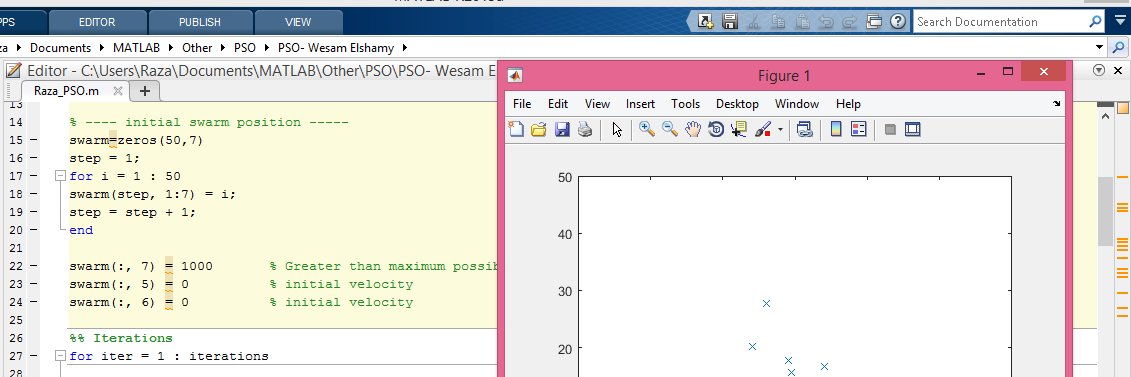
Task: Click the Search Documentation magnifier icon
Action: pyautogui.click(x=1096, y=22)
